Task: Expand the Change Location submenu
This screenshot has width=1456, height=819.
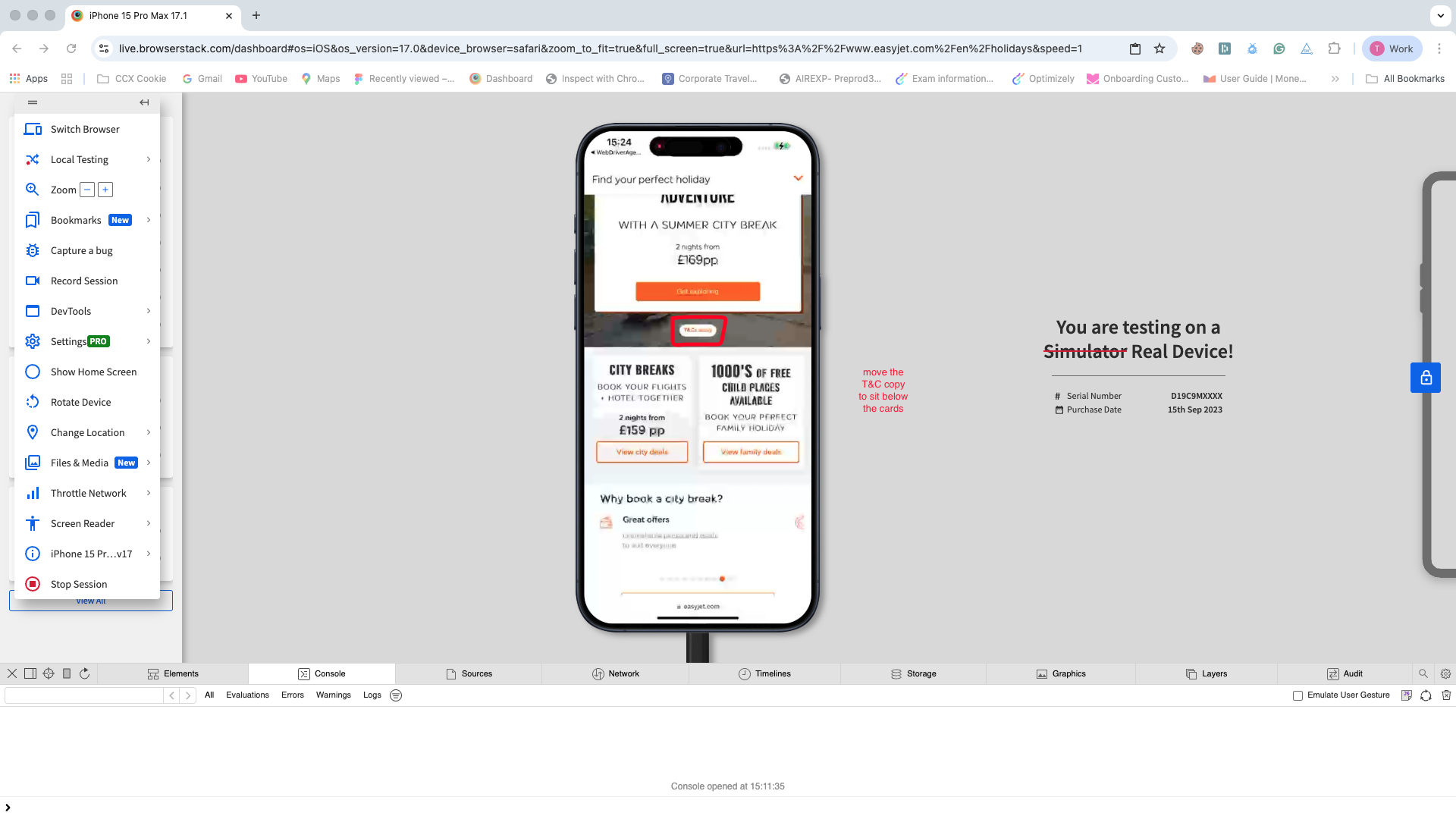Action: coord(148,432)
